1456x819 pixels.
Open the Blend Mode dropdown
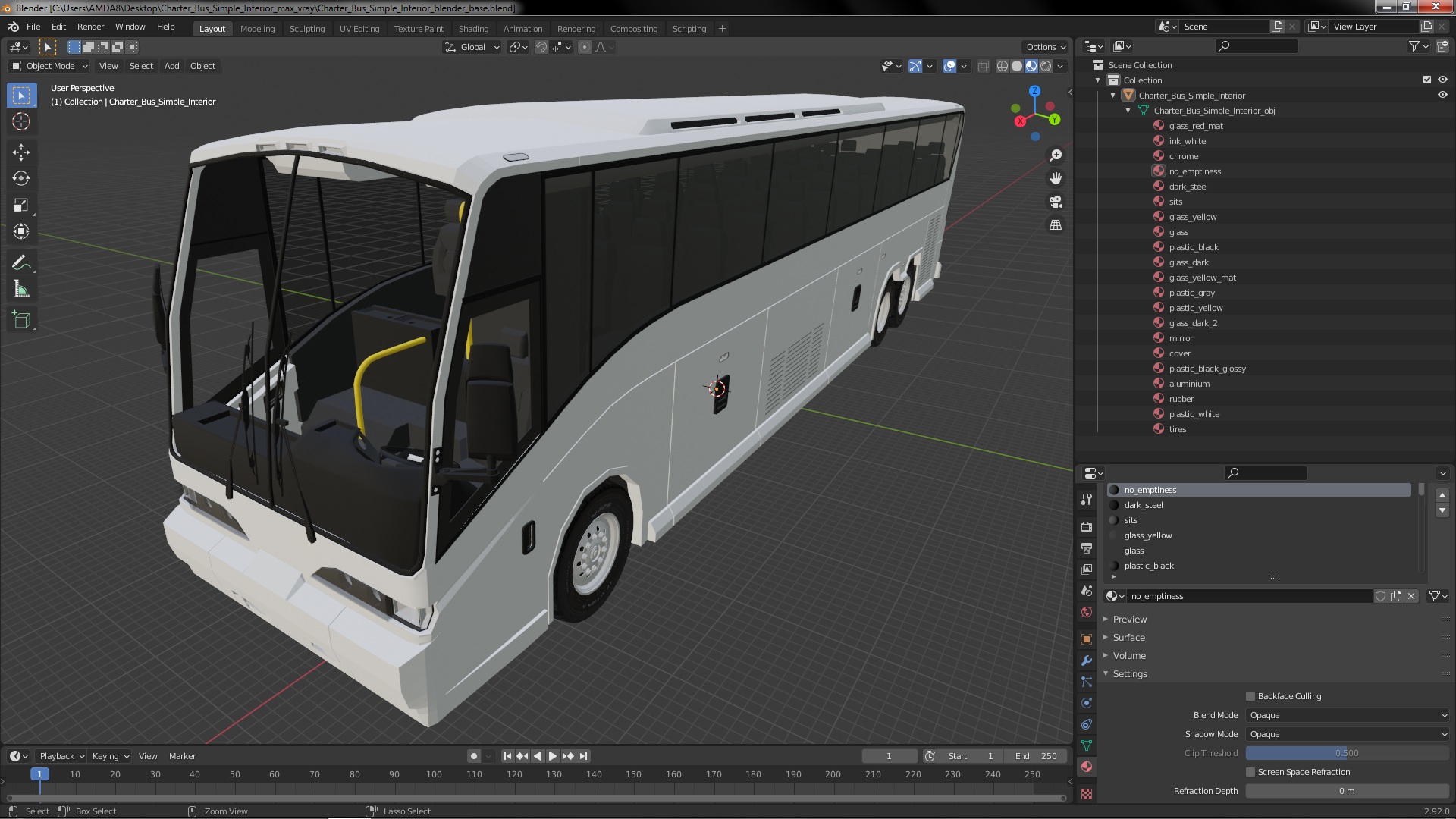point(1347,715)
